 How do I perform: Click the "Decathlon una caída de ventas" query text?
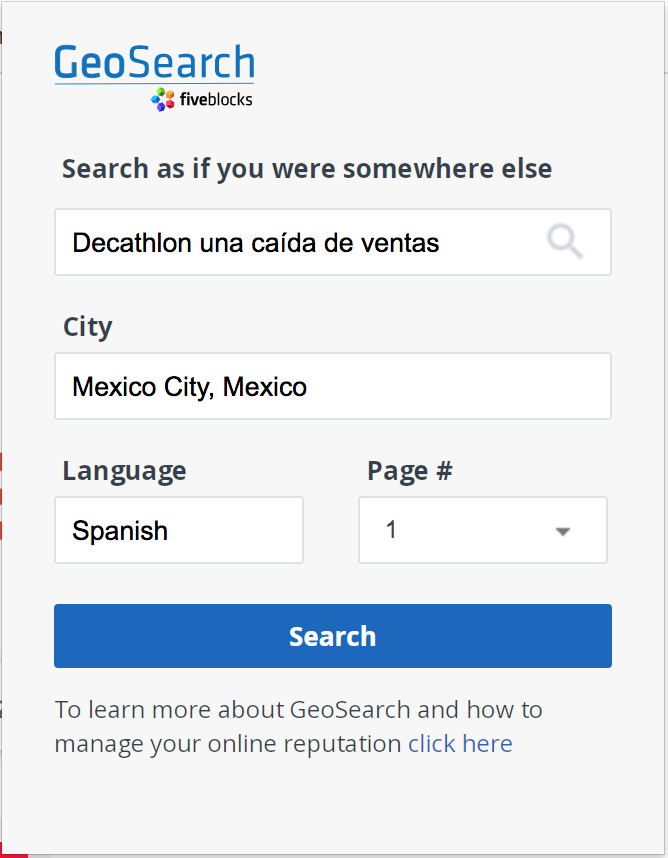(256, 242)
